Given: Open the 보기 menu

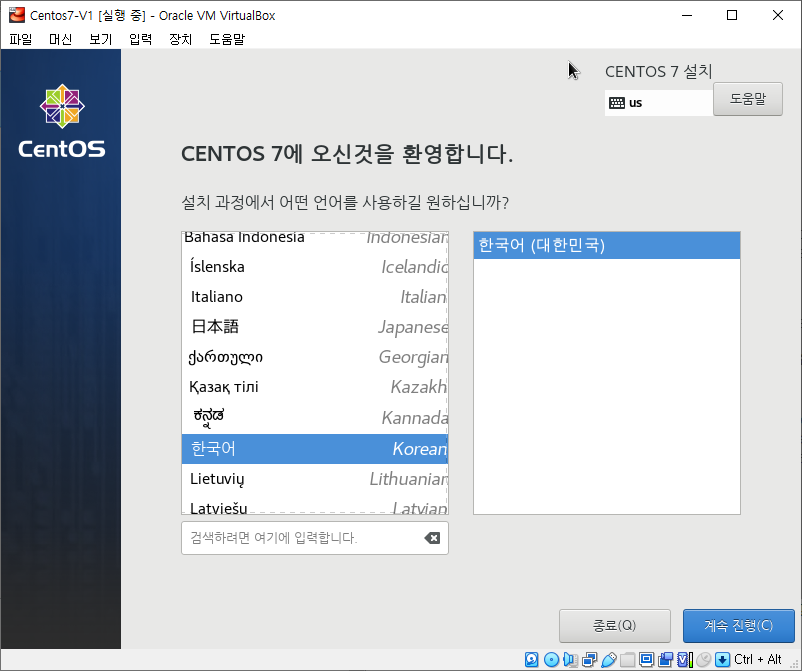Looking at the screenshot, I should coord(100,39).
